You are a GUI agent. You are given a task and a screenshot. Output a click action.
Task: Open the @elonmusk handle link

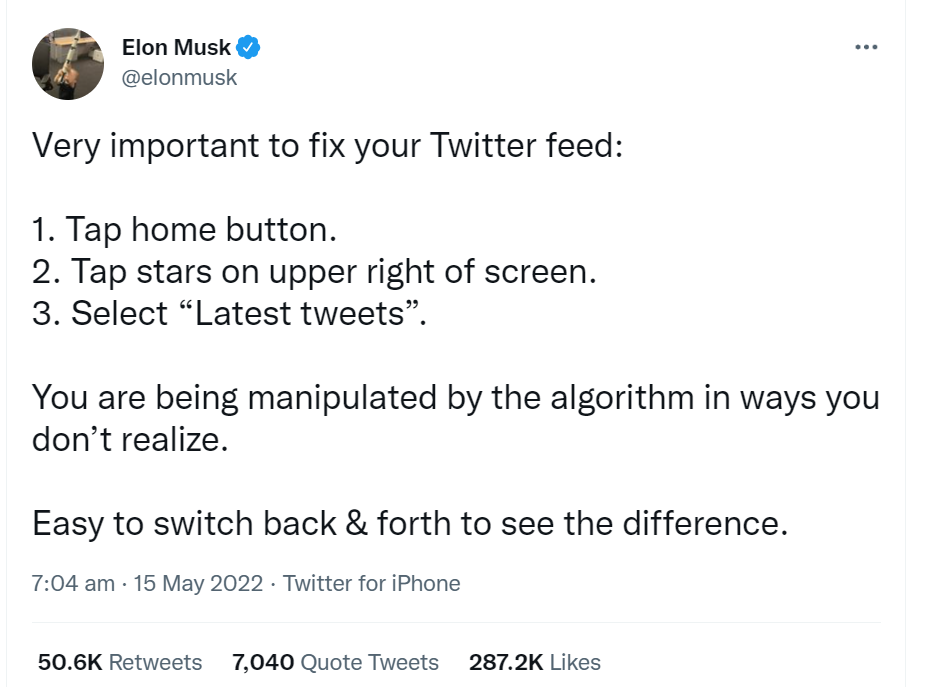tap(179, 77)
